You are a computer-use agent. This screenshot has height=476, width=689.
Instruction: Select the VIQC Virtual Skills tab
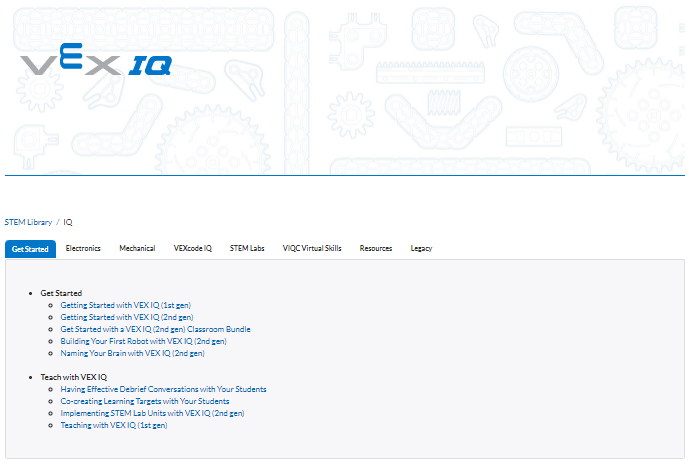pyautogui.click(x=312, y=248)
